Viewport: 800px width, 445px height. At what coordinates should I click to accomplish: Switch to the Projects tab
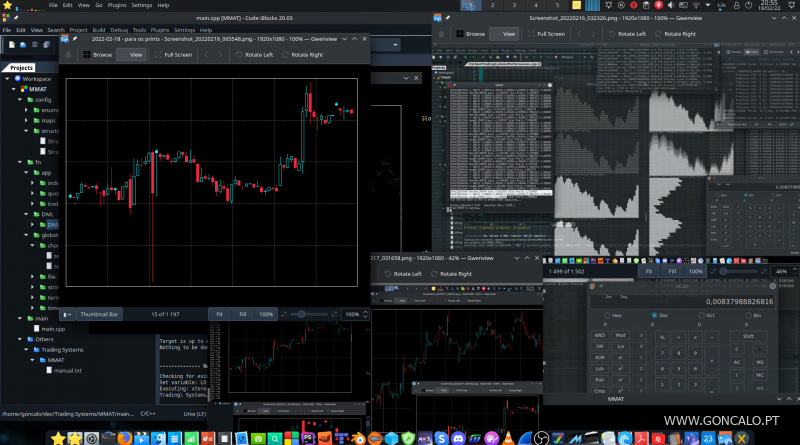coord(22,67)
